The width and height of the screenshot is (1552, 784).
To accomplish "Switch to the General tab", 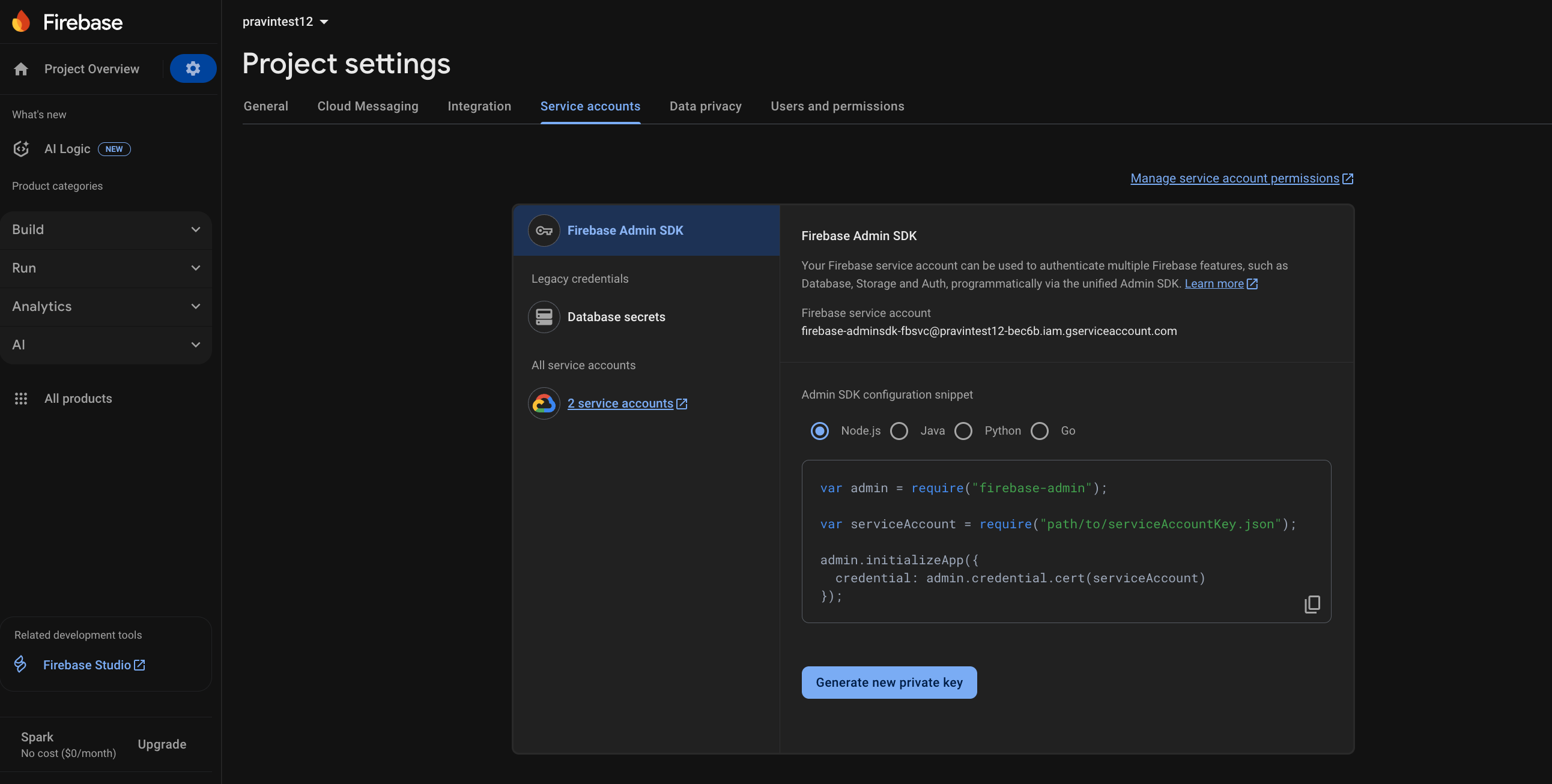I will [x=265, y=106].
